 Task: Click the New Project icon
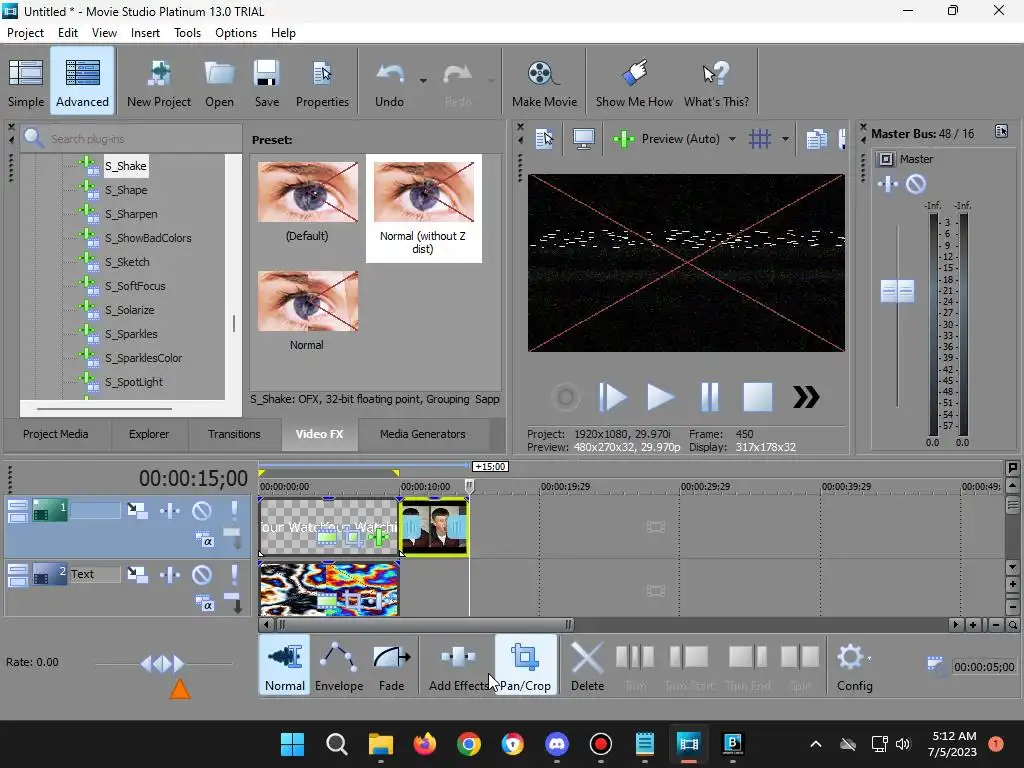click(x=159, y=82)
